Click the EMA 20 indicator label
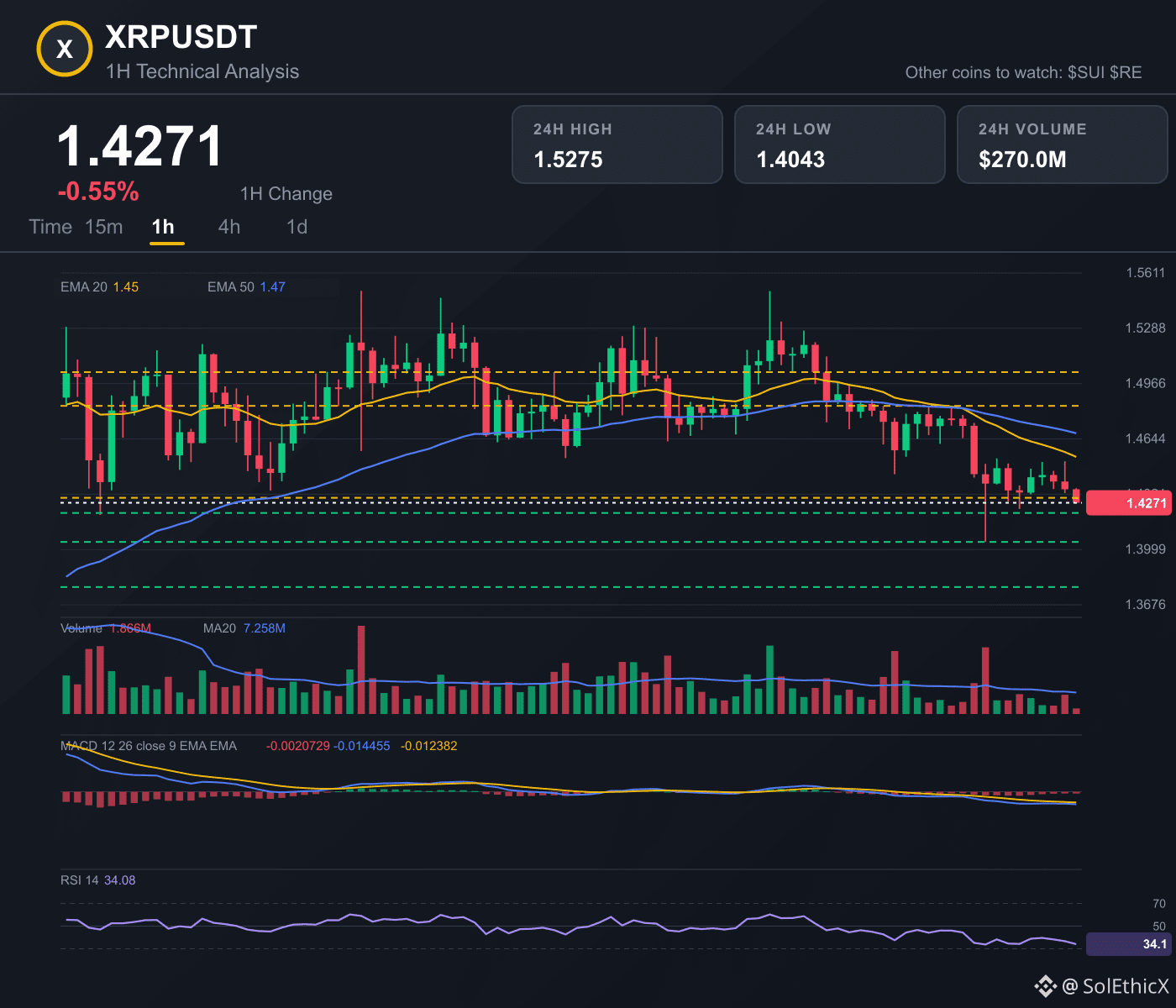Image resolution: width=1176 pixels, height=1008 pixels. click(x=99, y=287)
